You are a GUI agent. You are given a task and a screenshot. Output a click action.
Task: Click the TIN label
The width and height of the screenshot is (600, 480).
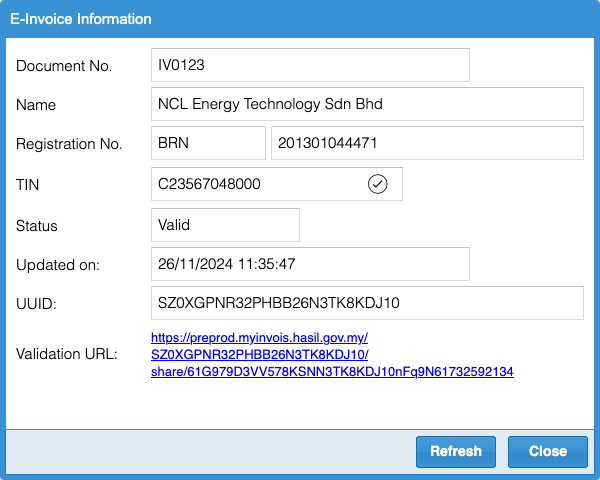(x=28, y=185)
